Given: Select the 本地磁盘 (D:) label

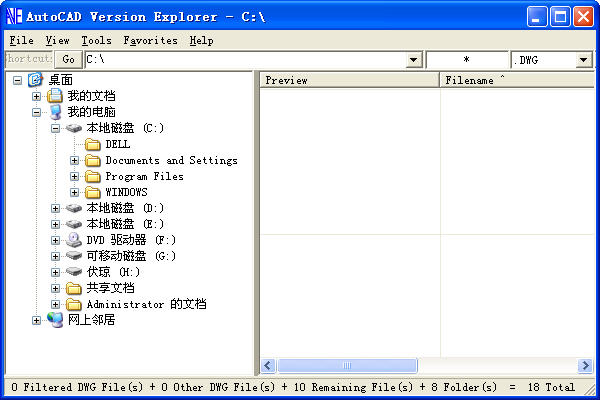Looking at the screenshot, I should coord(125,208).
